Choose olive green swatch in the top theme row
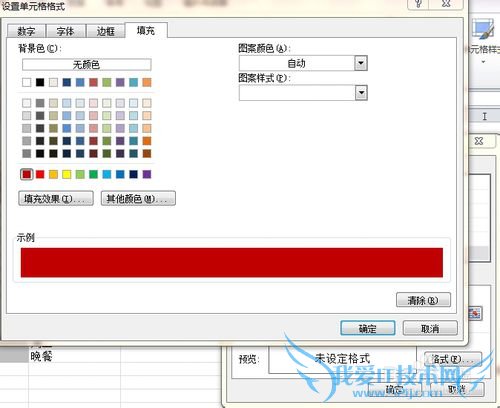This screenshot has width=500, height=408. pyautogui.click(x=107, y=82)
